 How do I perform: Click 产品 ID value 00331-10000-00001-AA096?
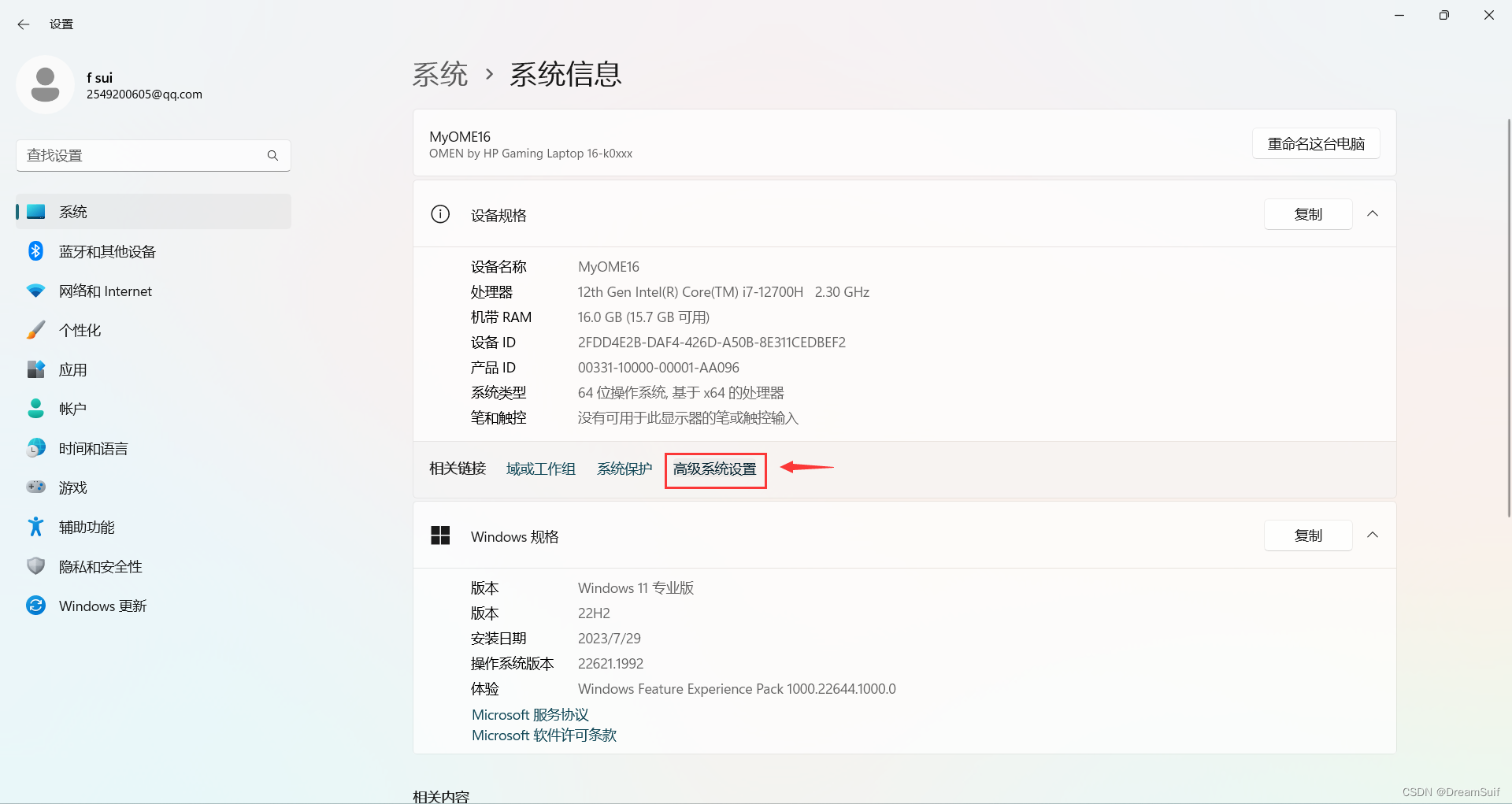[x=658, y=368]
